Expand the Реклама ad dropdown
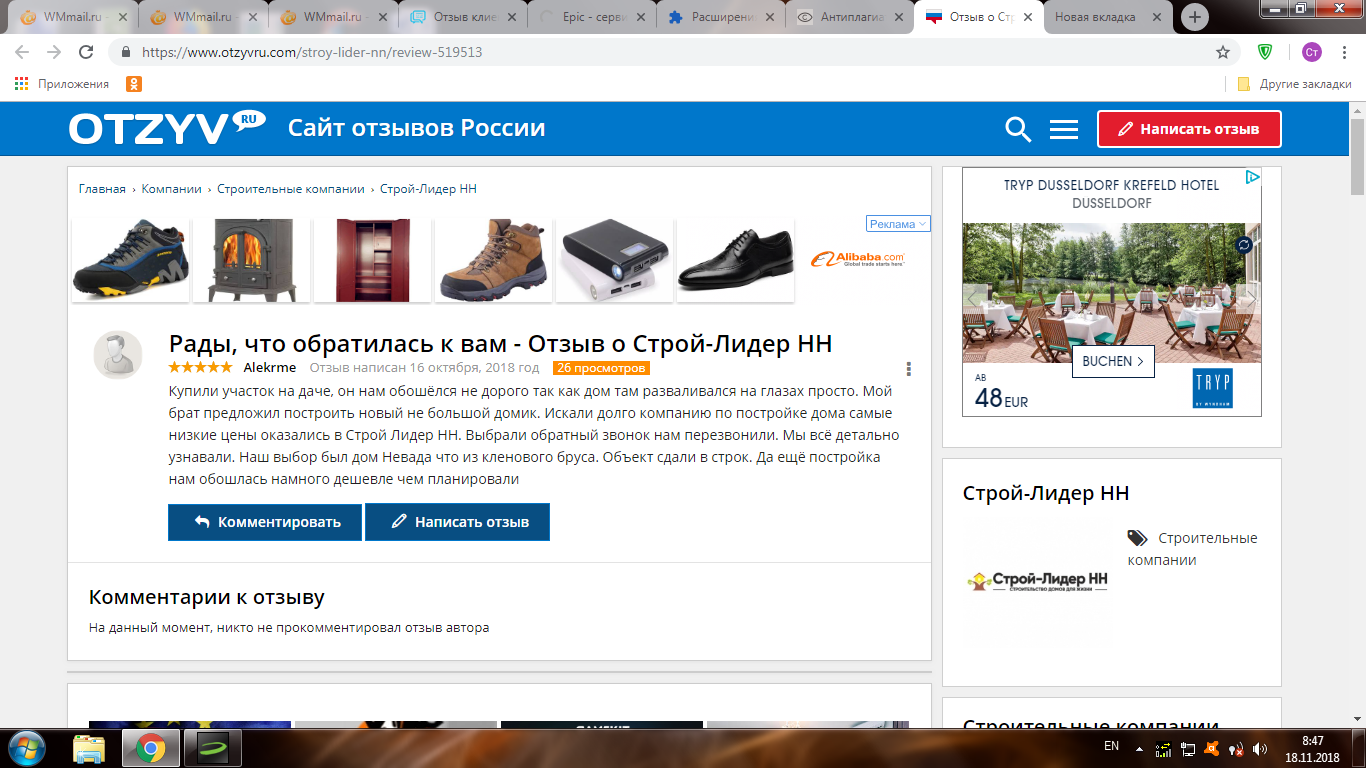This screenshot has width=1366, height=768. pyautogui.click(x=898, y=224)
